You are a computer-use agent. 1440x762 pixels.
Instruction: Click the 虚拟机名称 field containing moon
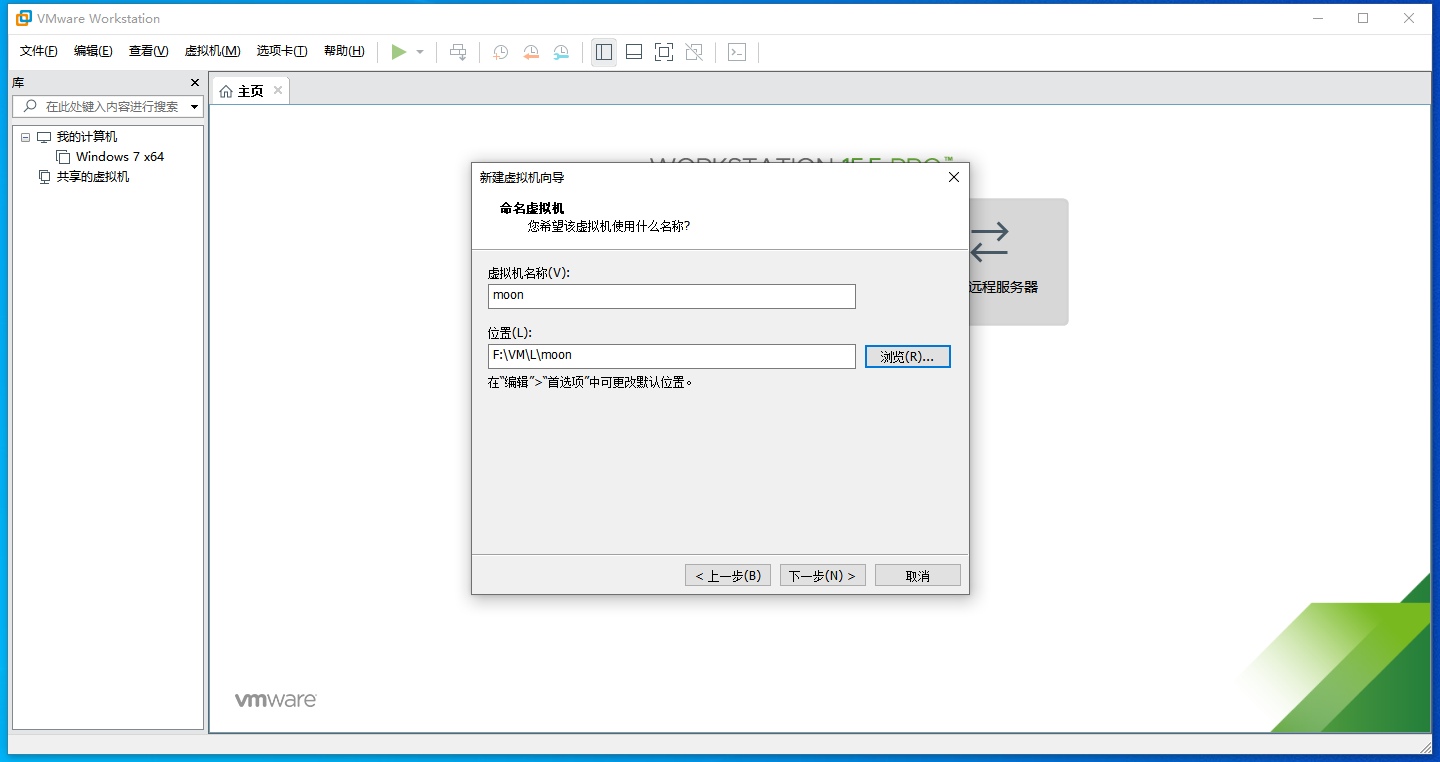click(672, 296)
